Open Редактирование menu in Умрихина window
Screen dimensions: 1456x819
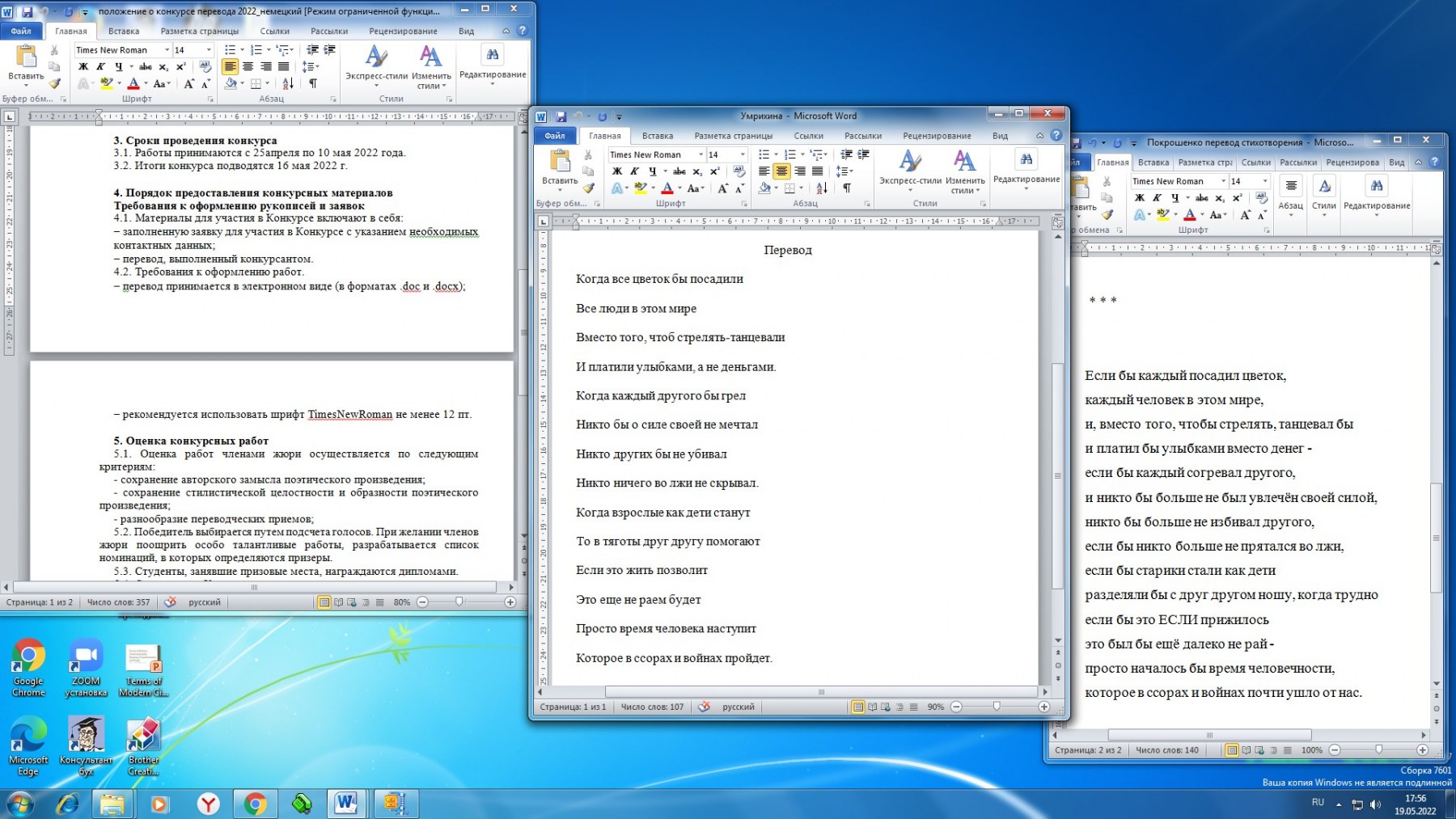(x=1026, y=168)
